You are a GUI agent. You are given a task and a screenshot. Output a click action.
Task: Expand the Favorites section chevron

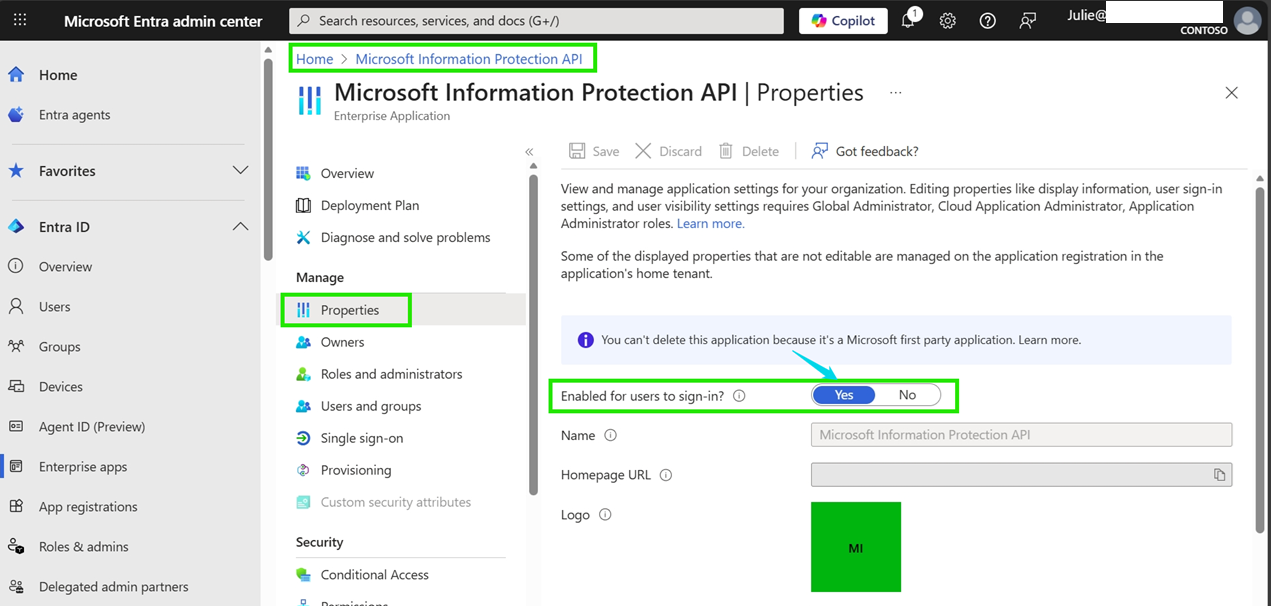pyautogui.click(x=240, y=171)
